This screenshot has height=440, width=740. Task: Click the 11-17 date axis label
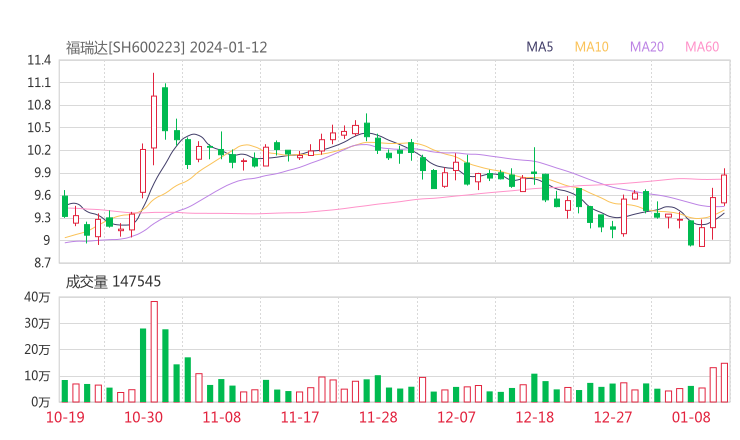point(300,417)
